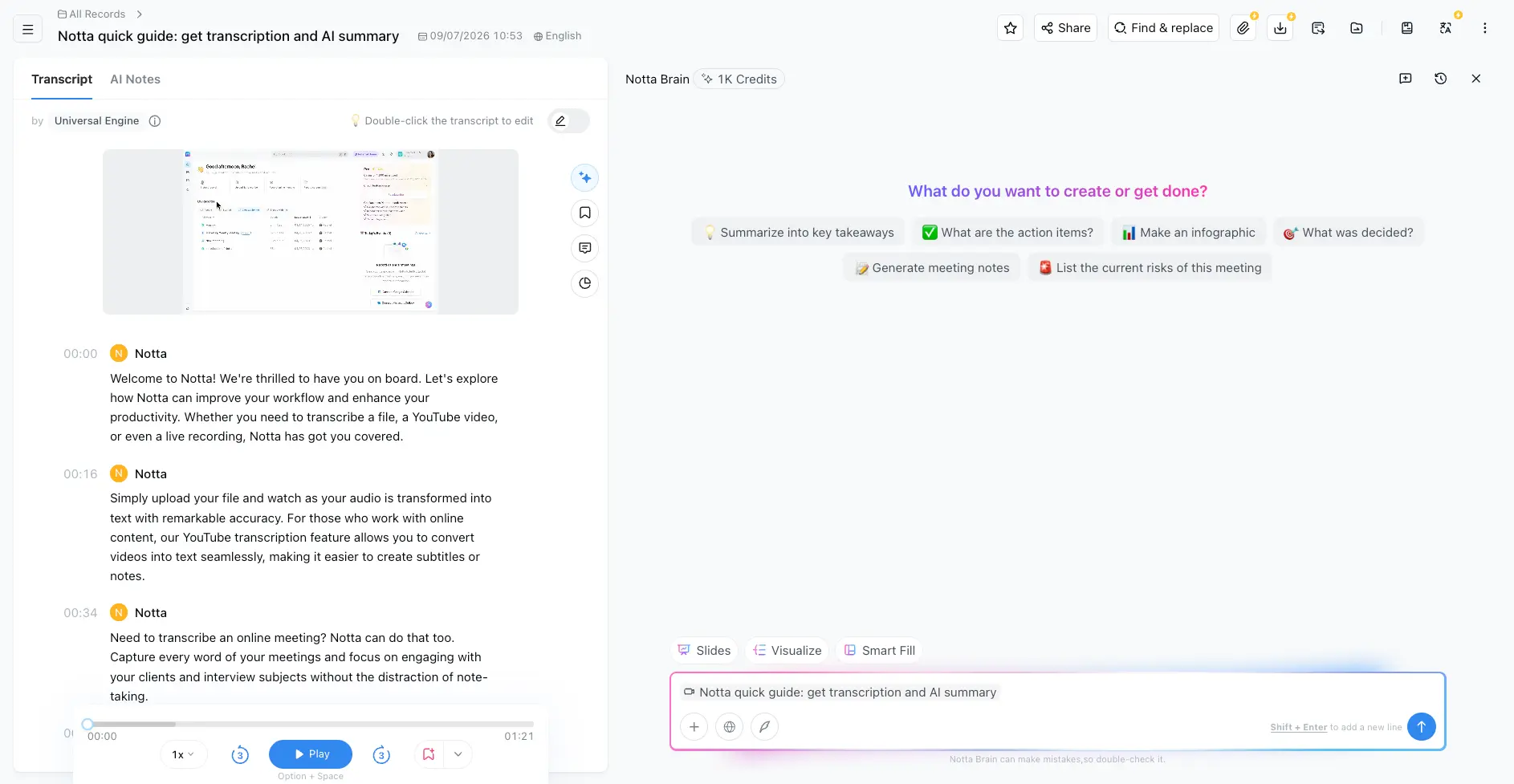Click the audio progress slider handle

[88, 724]
